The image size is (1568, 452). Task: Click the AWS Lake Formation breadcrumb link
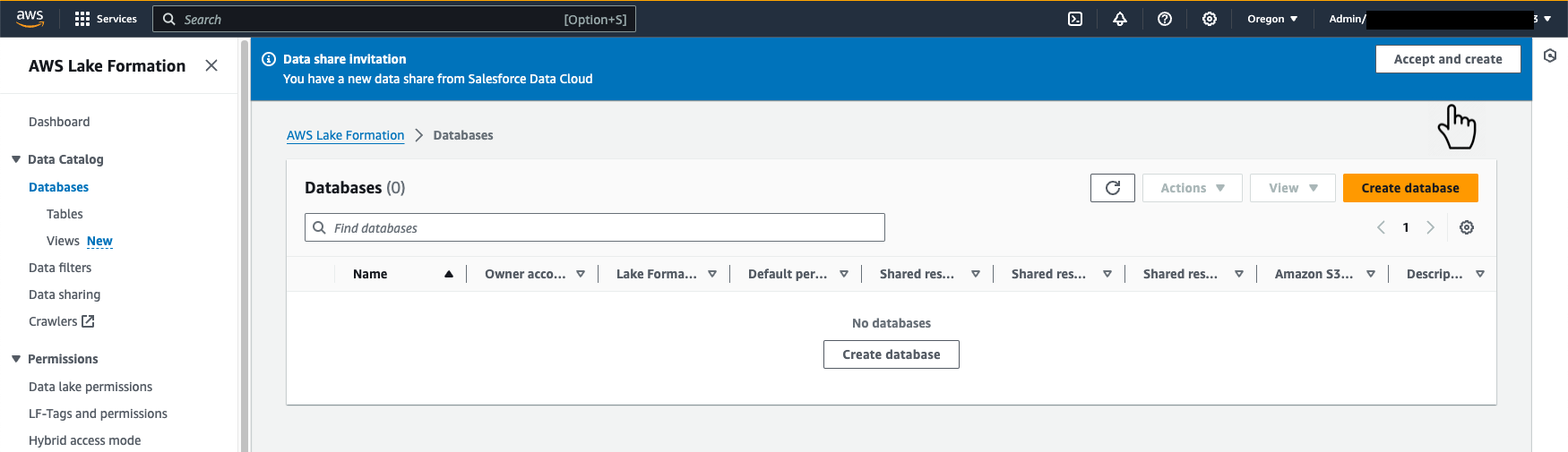tap(345, 135)
